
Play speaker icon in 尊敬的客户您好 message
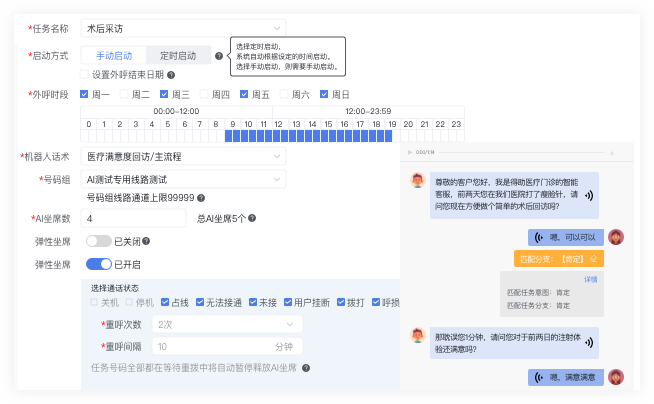tap(589, 196)
